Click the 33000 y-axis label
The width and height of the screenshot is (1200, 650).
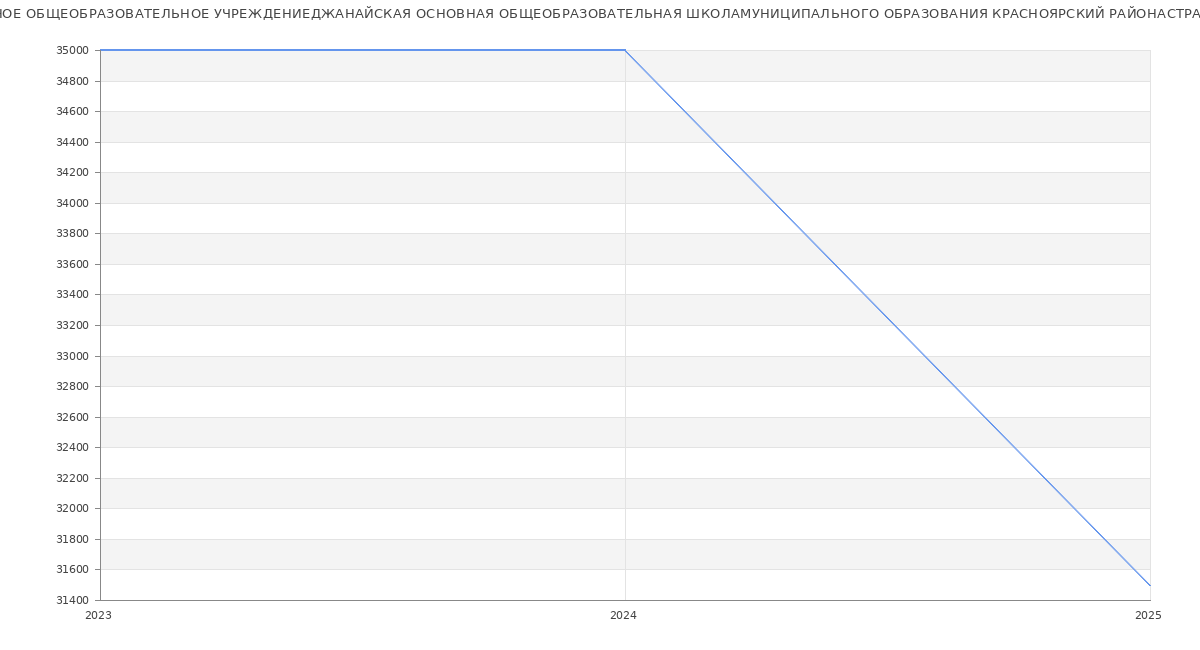tap(72, 356)
